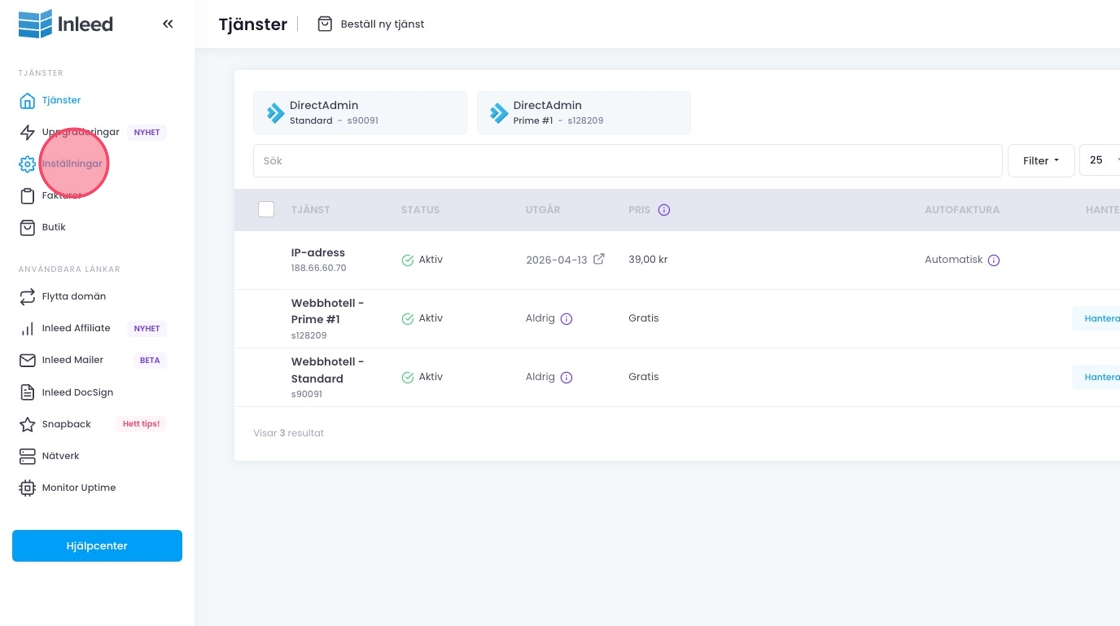Click the Inleed logo

[x=66, y=24]
